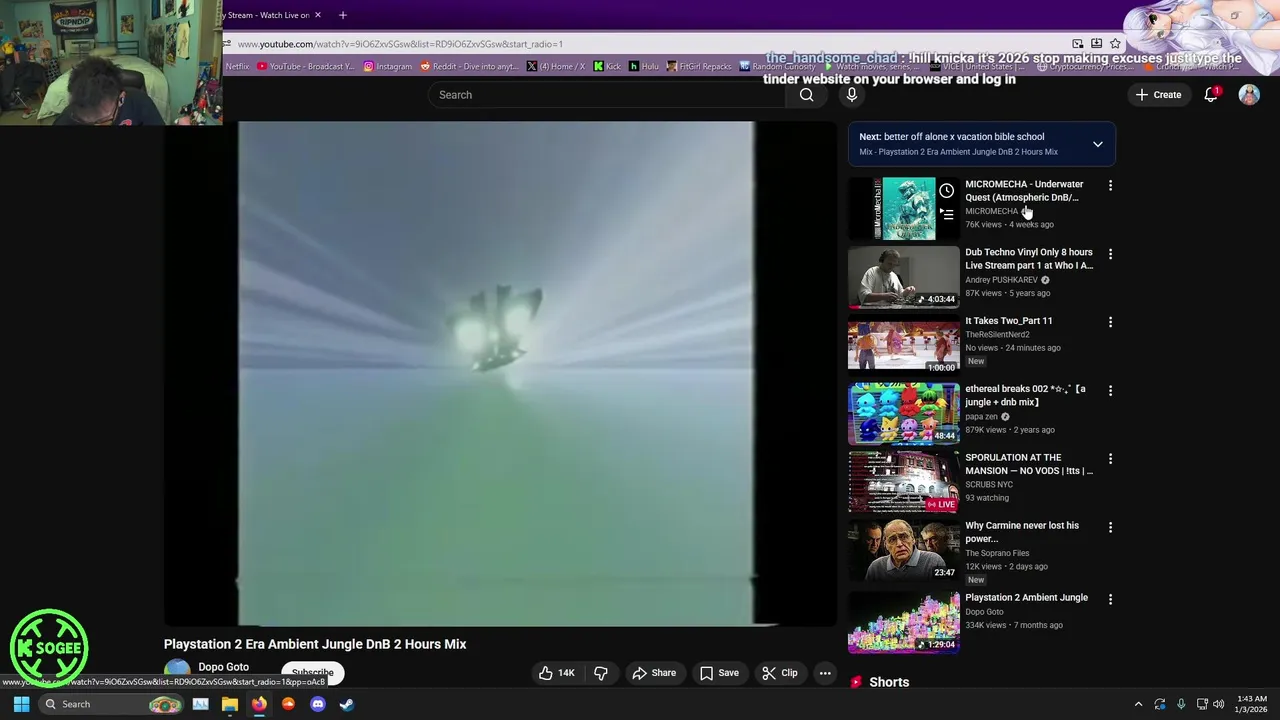Click MICROMECHA channel name in suggestions
1280x720 pixels.
[991, 211]
